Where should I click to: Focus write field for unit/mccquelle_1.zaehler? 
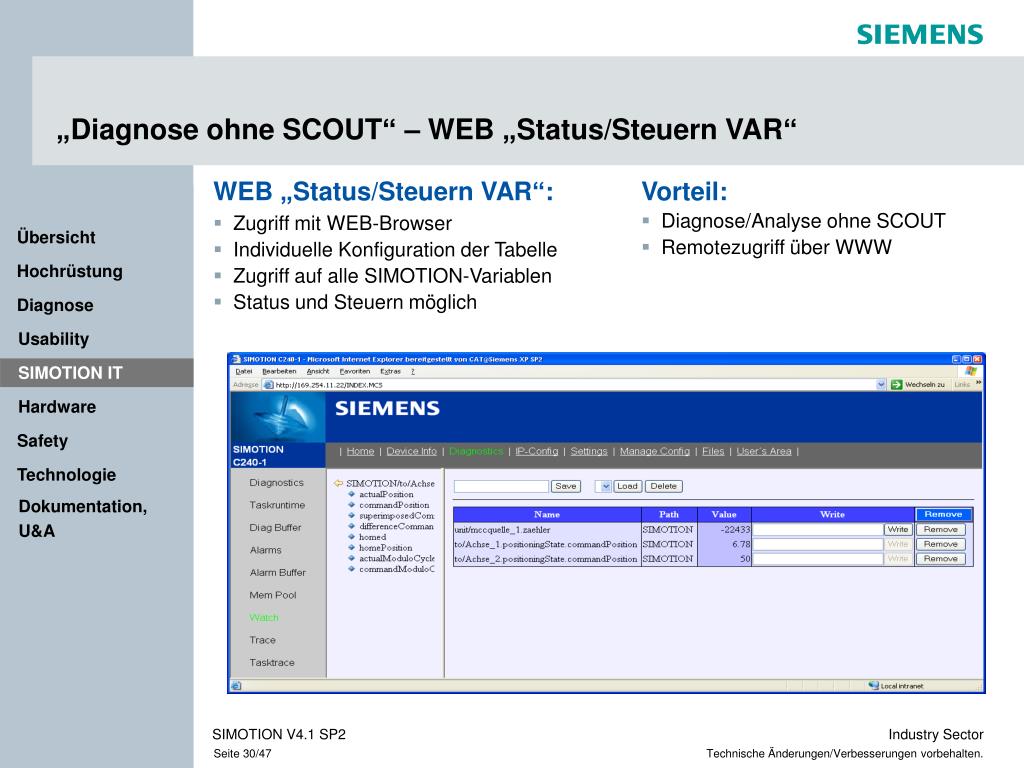[x=818, y=530]
